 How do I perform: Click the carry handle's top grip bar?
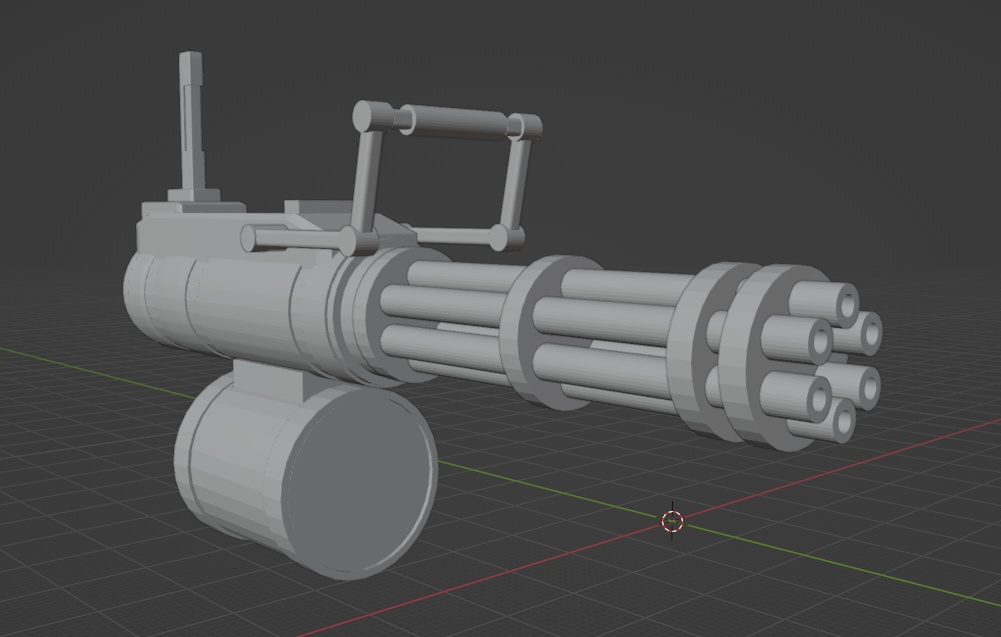(456, 121)
